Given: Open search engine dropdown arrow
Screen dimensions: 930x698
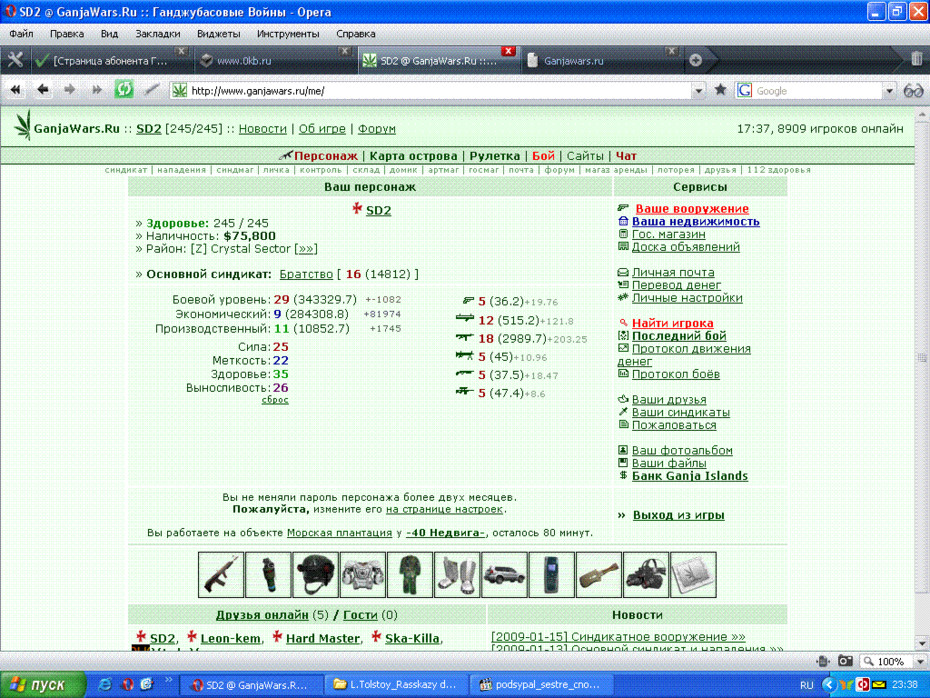Looking at the screenshot, I should coord(889,91).
